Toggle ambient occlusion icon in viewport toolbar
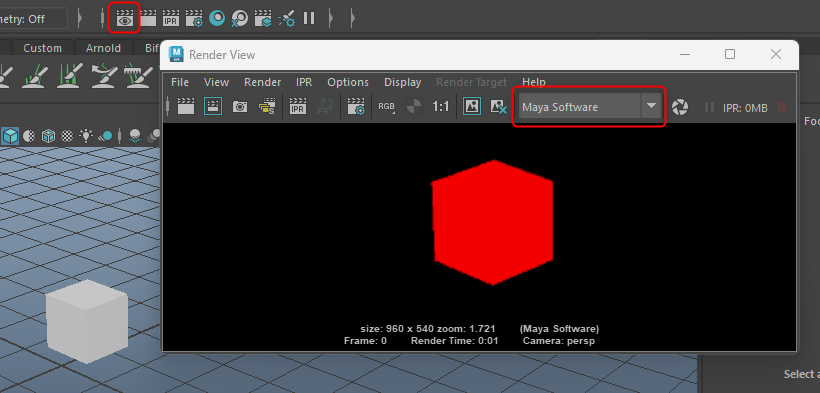The image size is (820, 393). (x=134, y=136)
